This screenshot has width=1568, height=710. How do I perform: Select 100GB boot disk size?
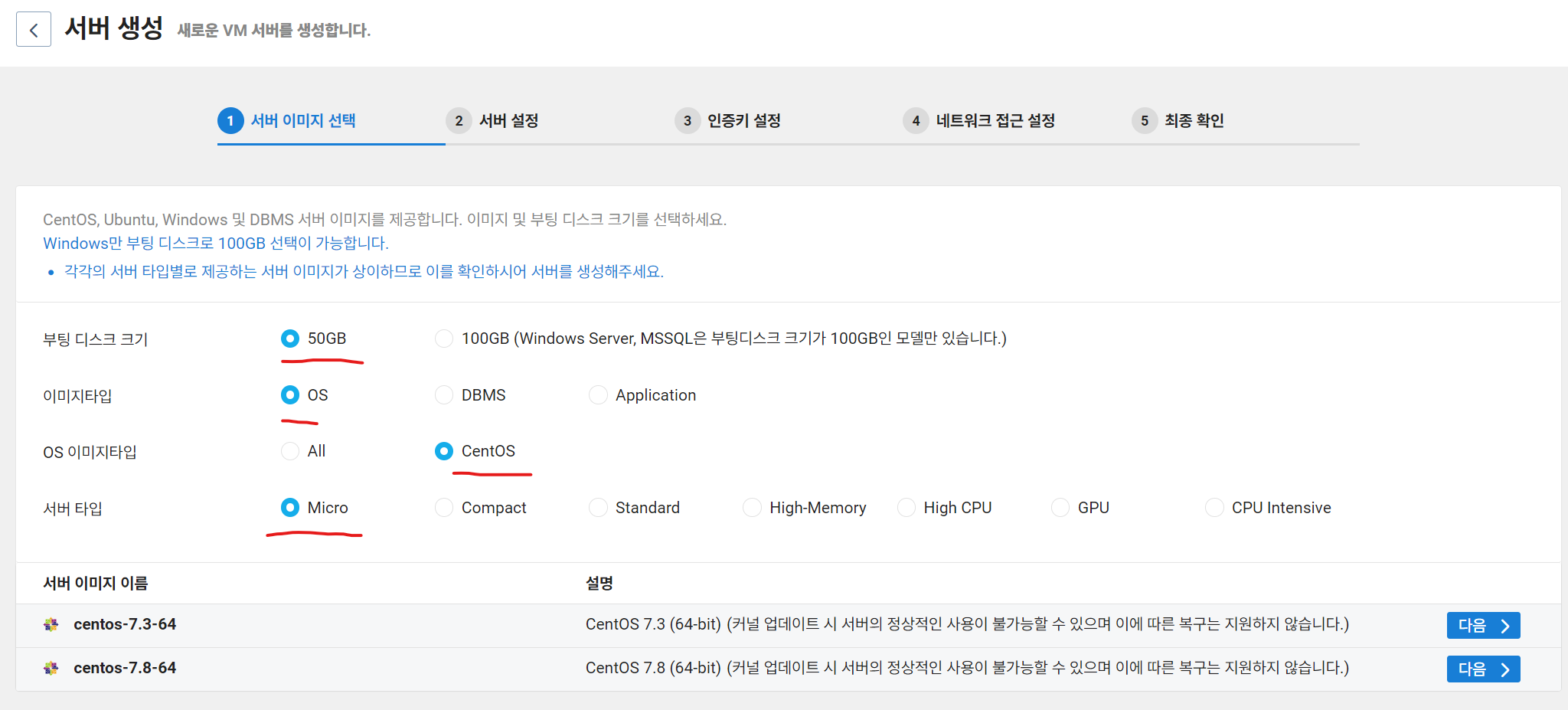444,339
